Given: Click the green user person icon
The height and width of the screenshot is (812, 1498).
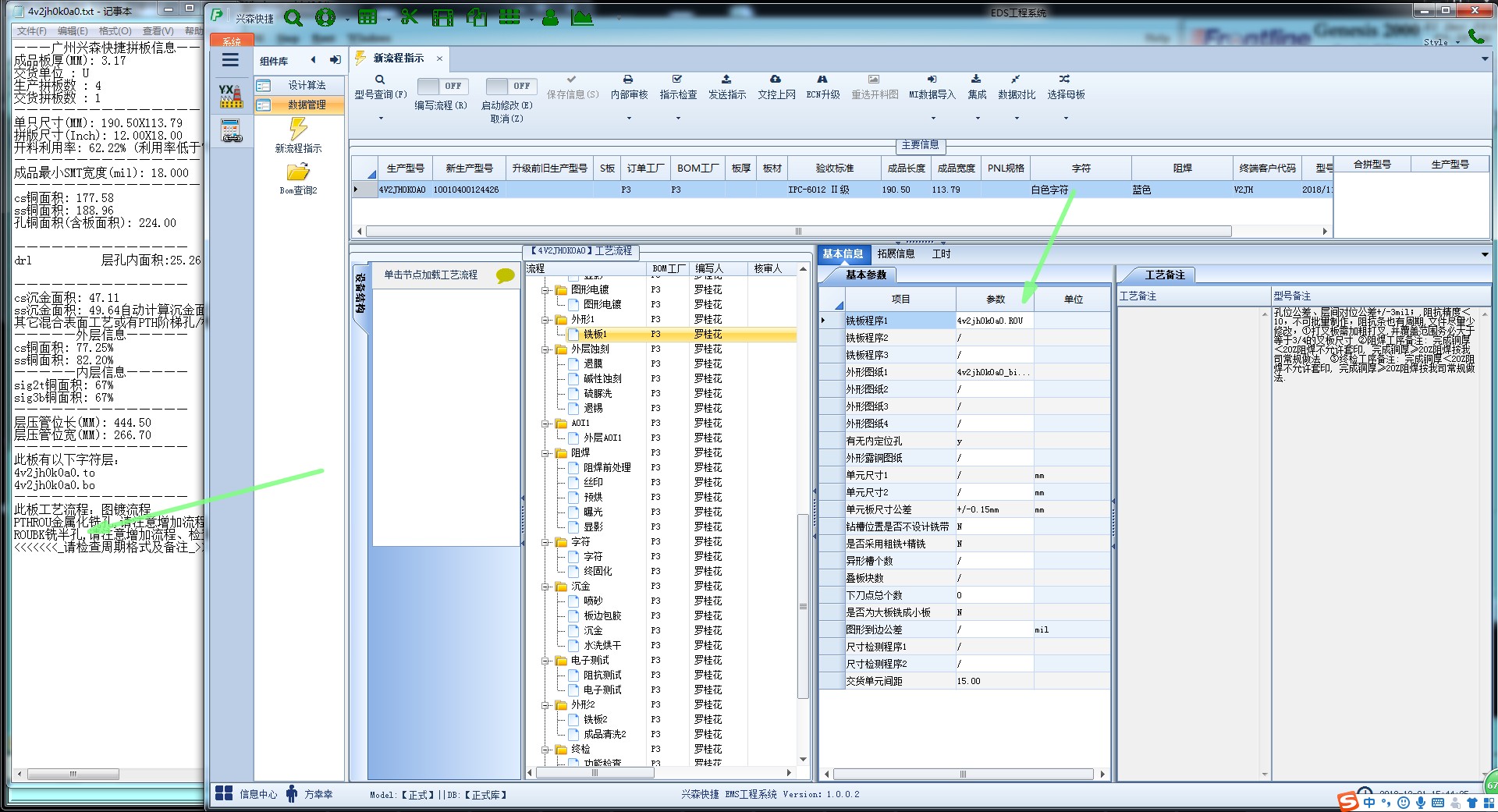Looking at the screenshot, I should click(551, 17).
